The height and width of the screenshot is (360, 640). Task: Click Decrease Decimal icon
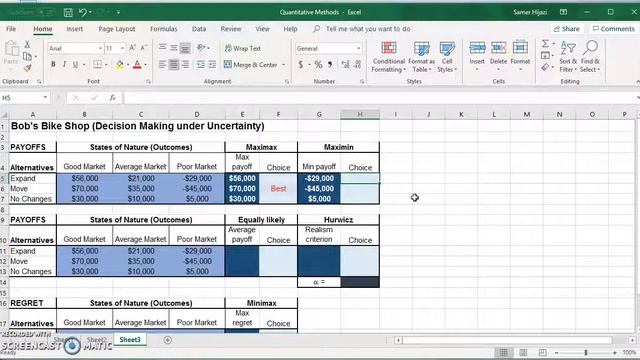click(x=358, y=64)
